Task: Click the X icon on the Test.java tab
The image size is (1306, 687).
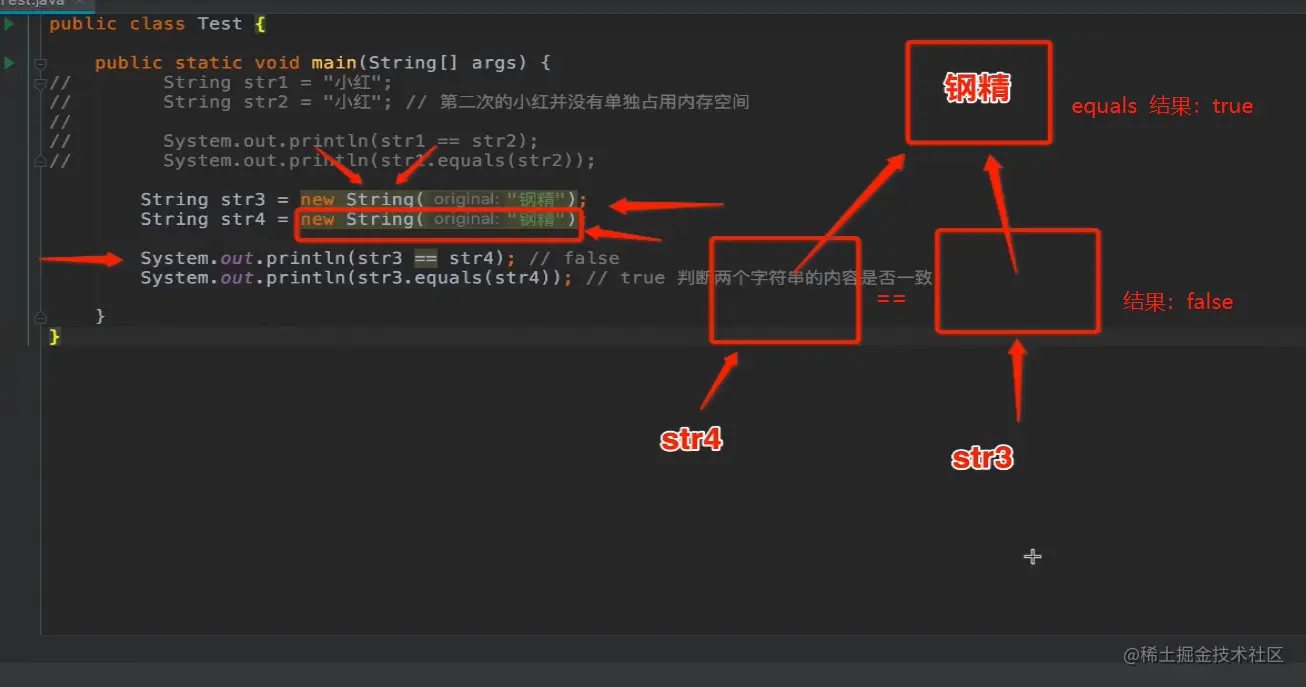Action: 80,3
